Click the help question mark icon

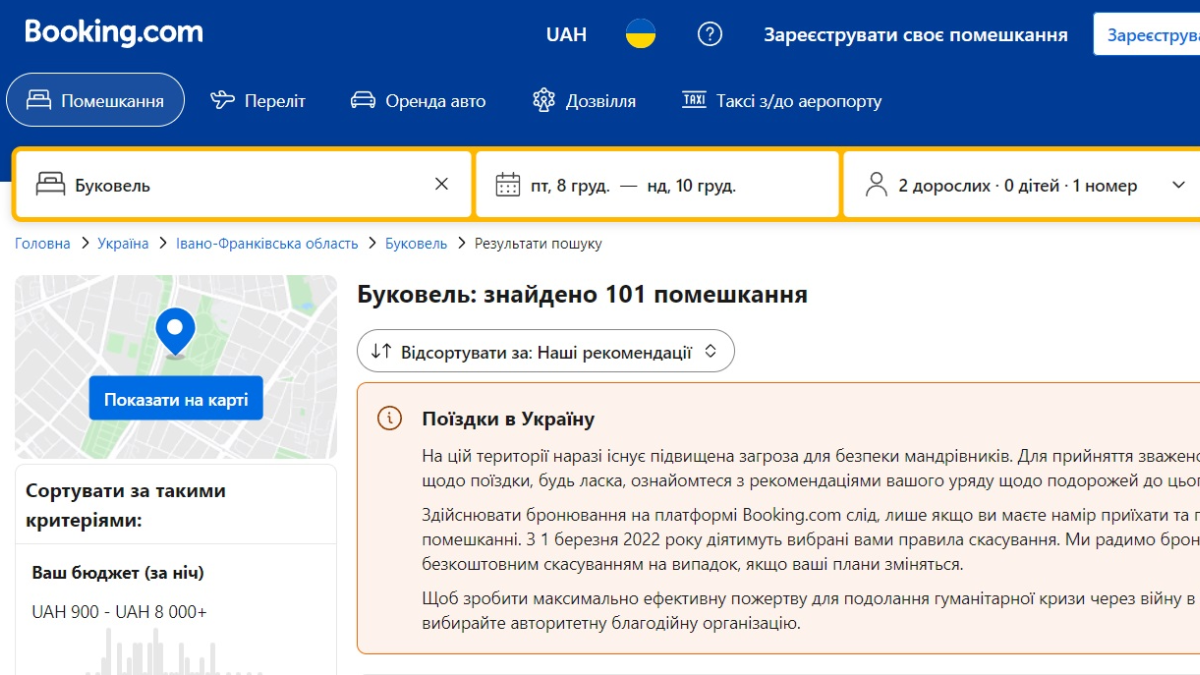709,34
